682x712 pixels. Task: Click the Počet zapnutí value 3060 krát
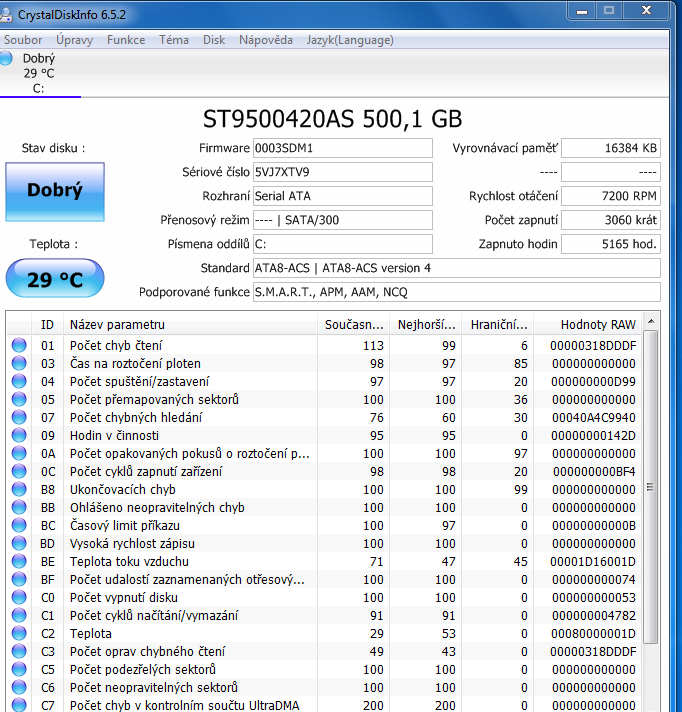(611, 220)
